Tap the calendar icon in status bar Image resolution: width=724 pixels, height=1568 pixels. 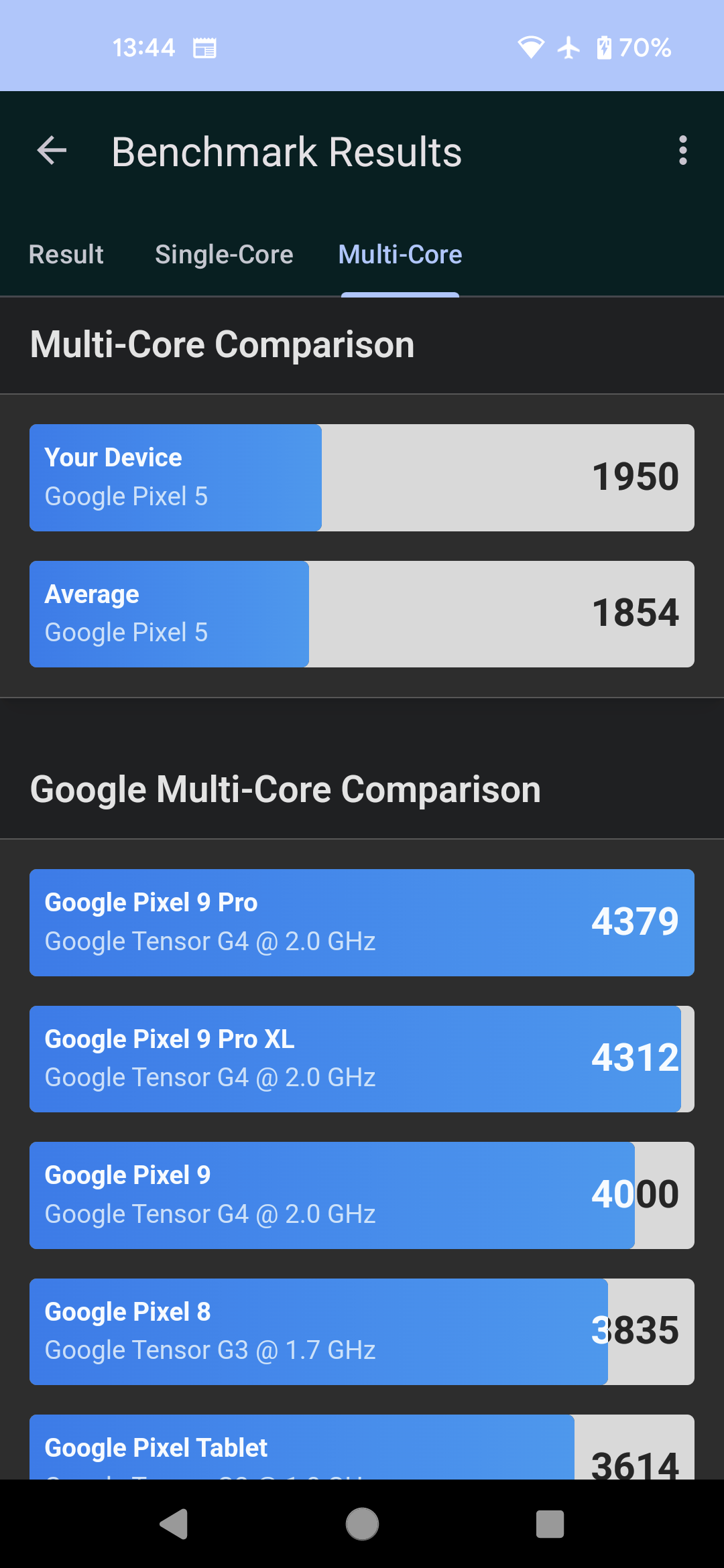(204, 48)
